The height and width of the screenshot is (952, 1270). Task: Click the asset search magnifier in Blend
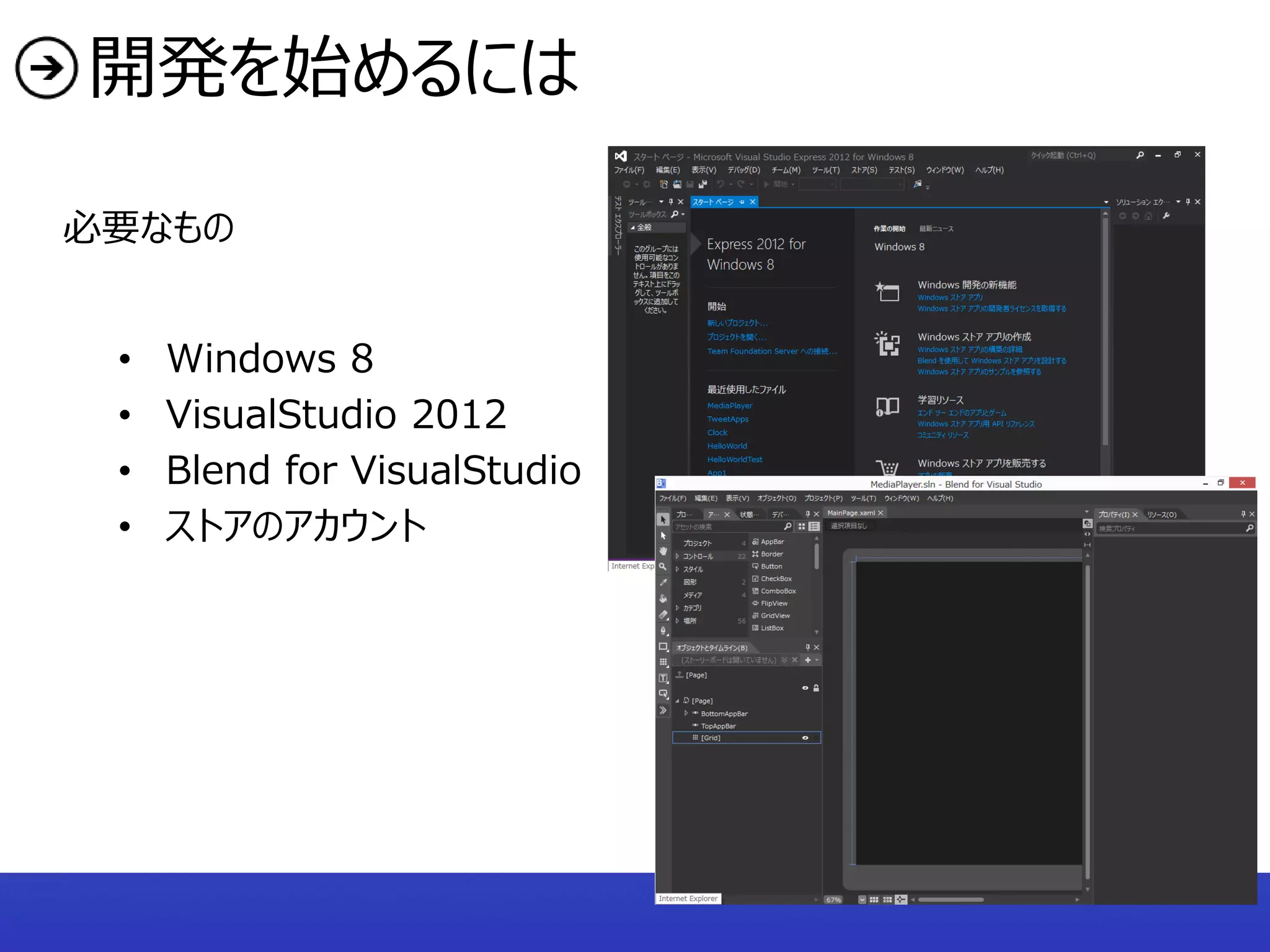[788, 526]
